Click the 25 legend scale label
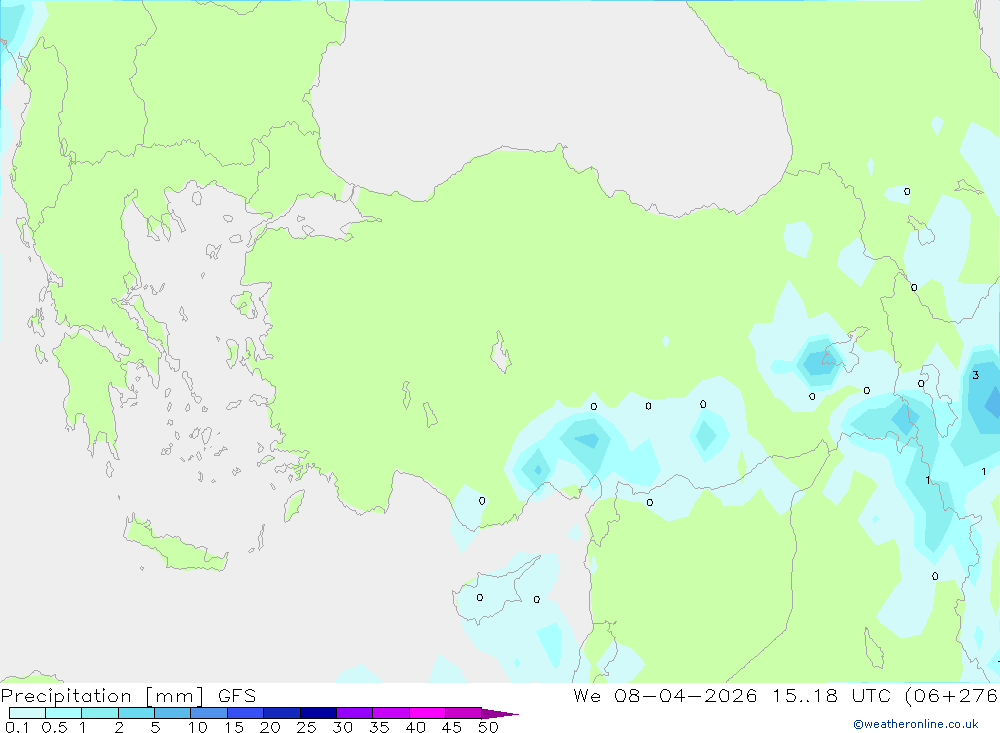This screenshot has width=1000, height=733. coord(306,727)
